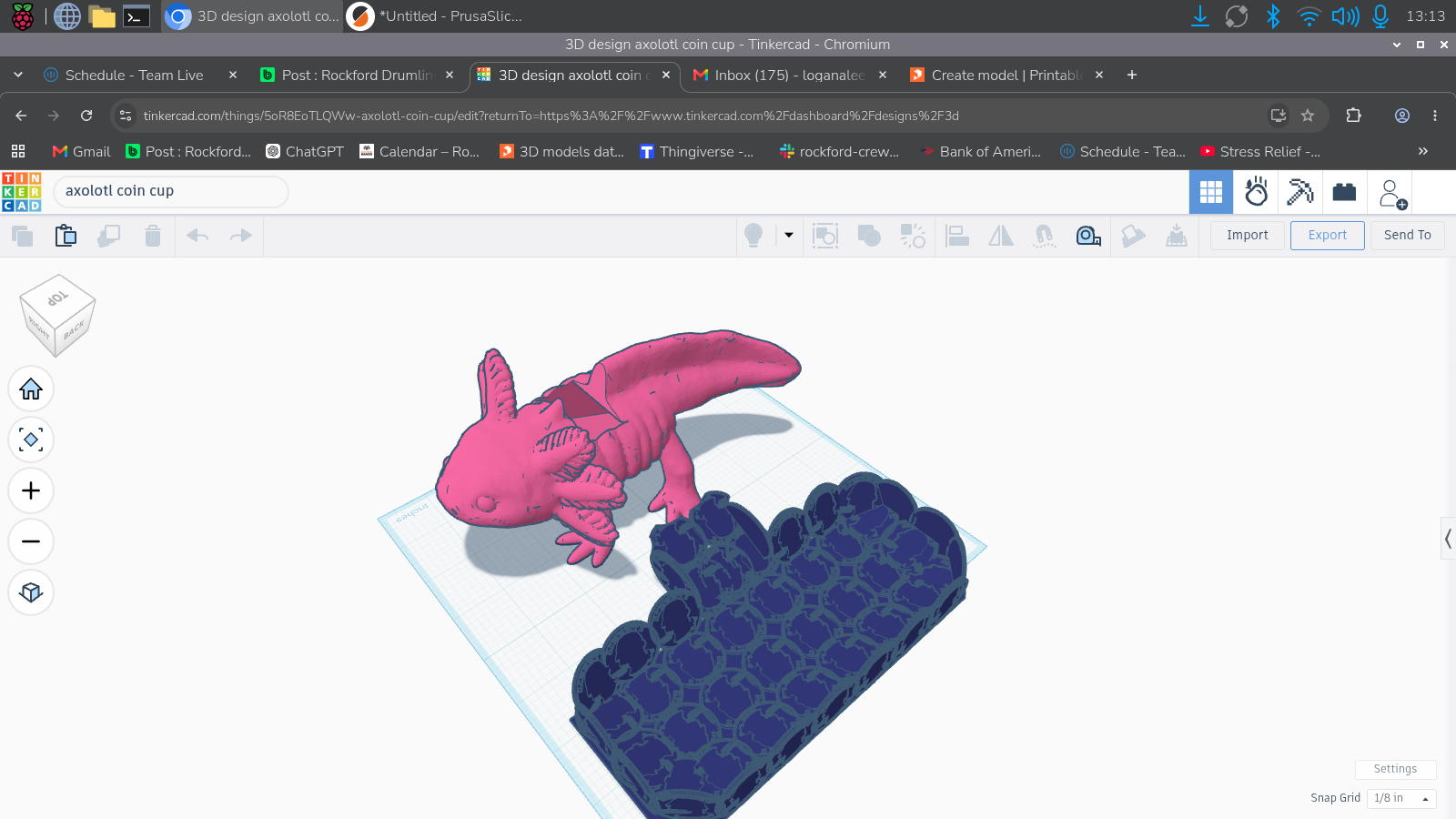Viewport: 1456px width, 819px height.
Task: Click the axolotl coin cup name field
Action: 171,191
